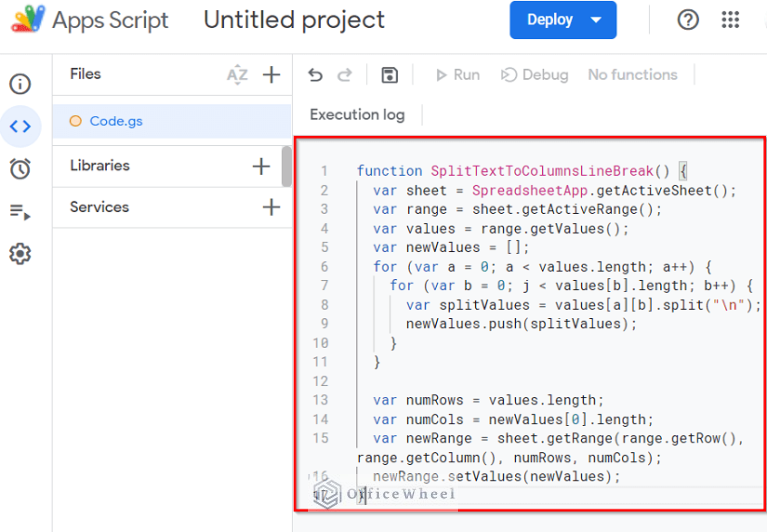This screenshot has height=532, width=767.
Task: Add a library with plus icon
Action: click(261, 166)
